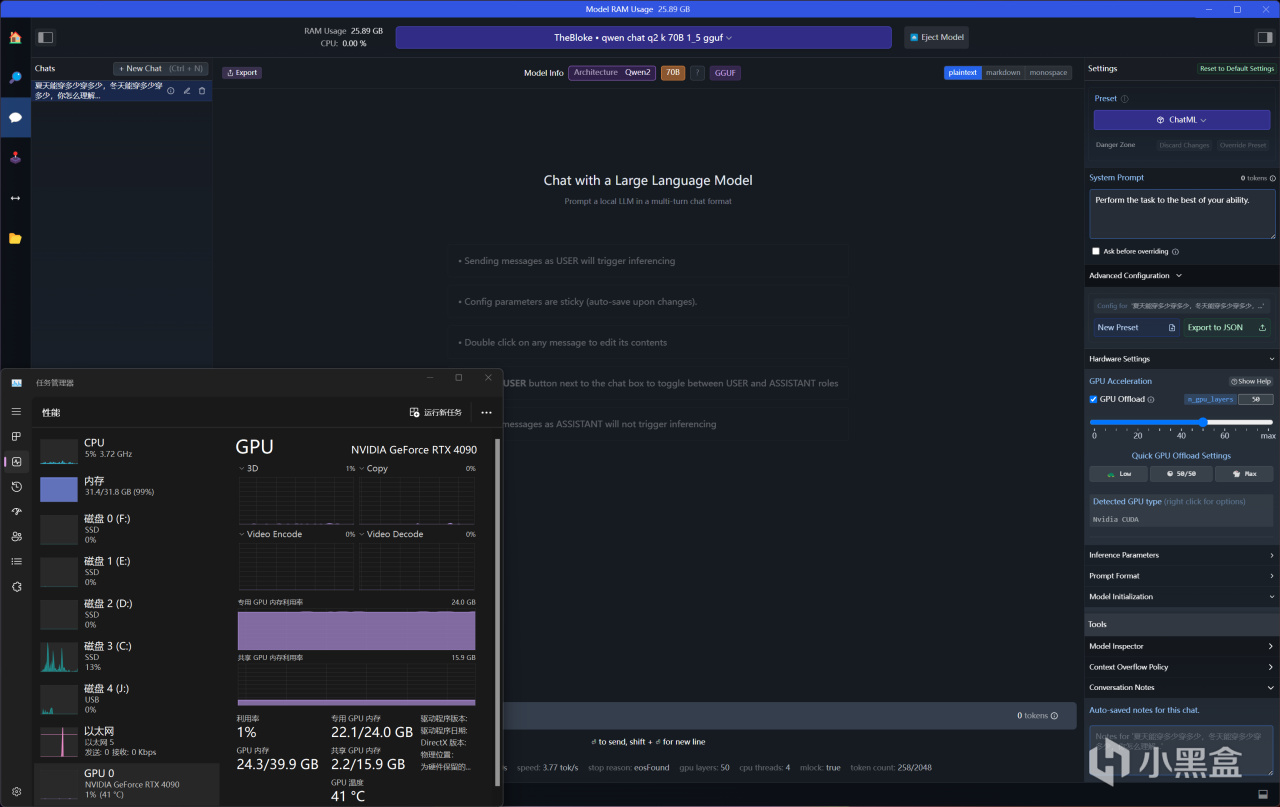Open Startup apps in Task Manager
Screen dimensions: 1280x807
16,511
